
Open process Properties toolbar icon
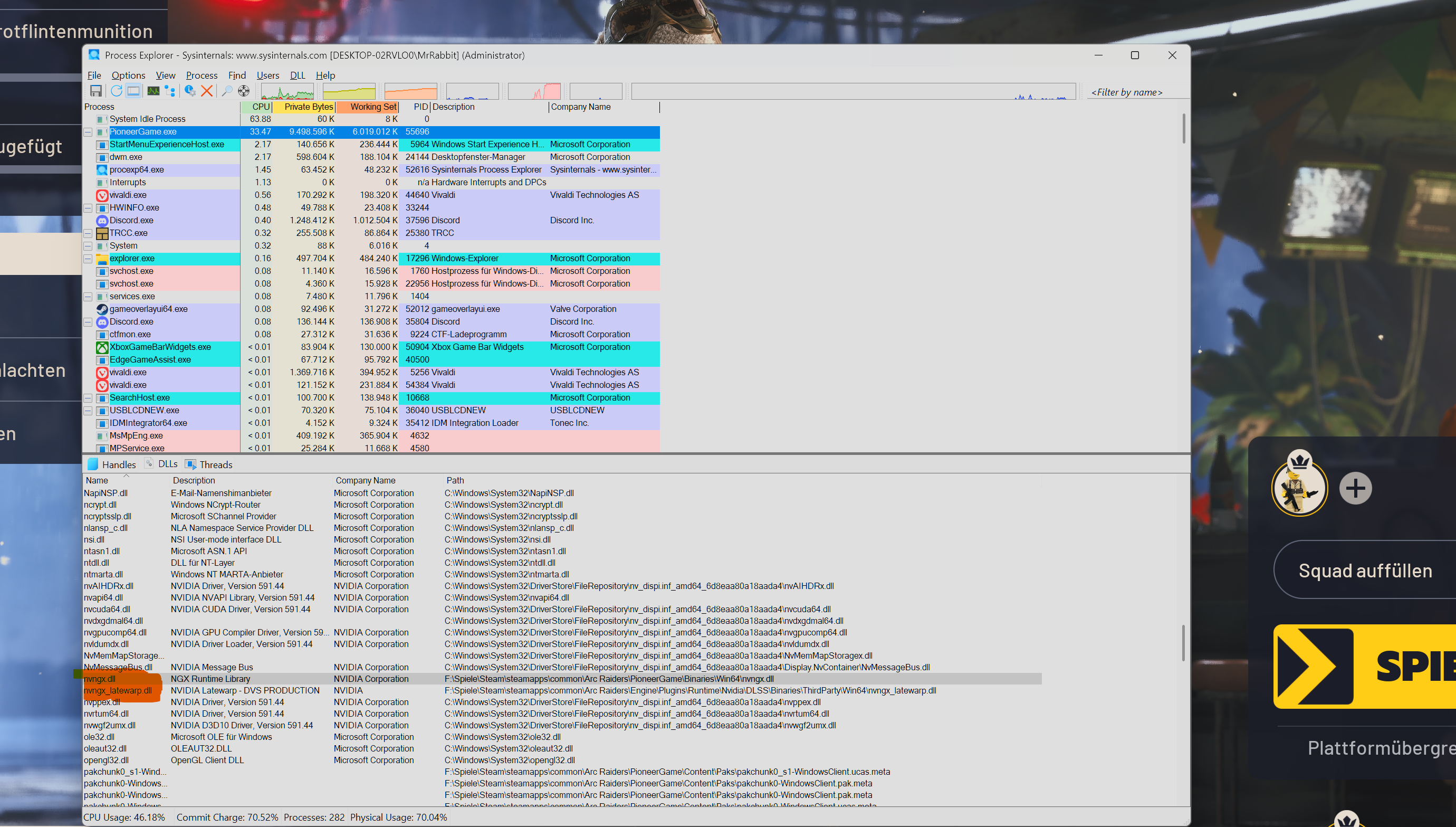(190, 91)
